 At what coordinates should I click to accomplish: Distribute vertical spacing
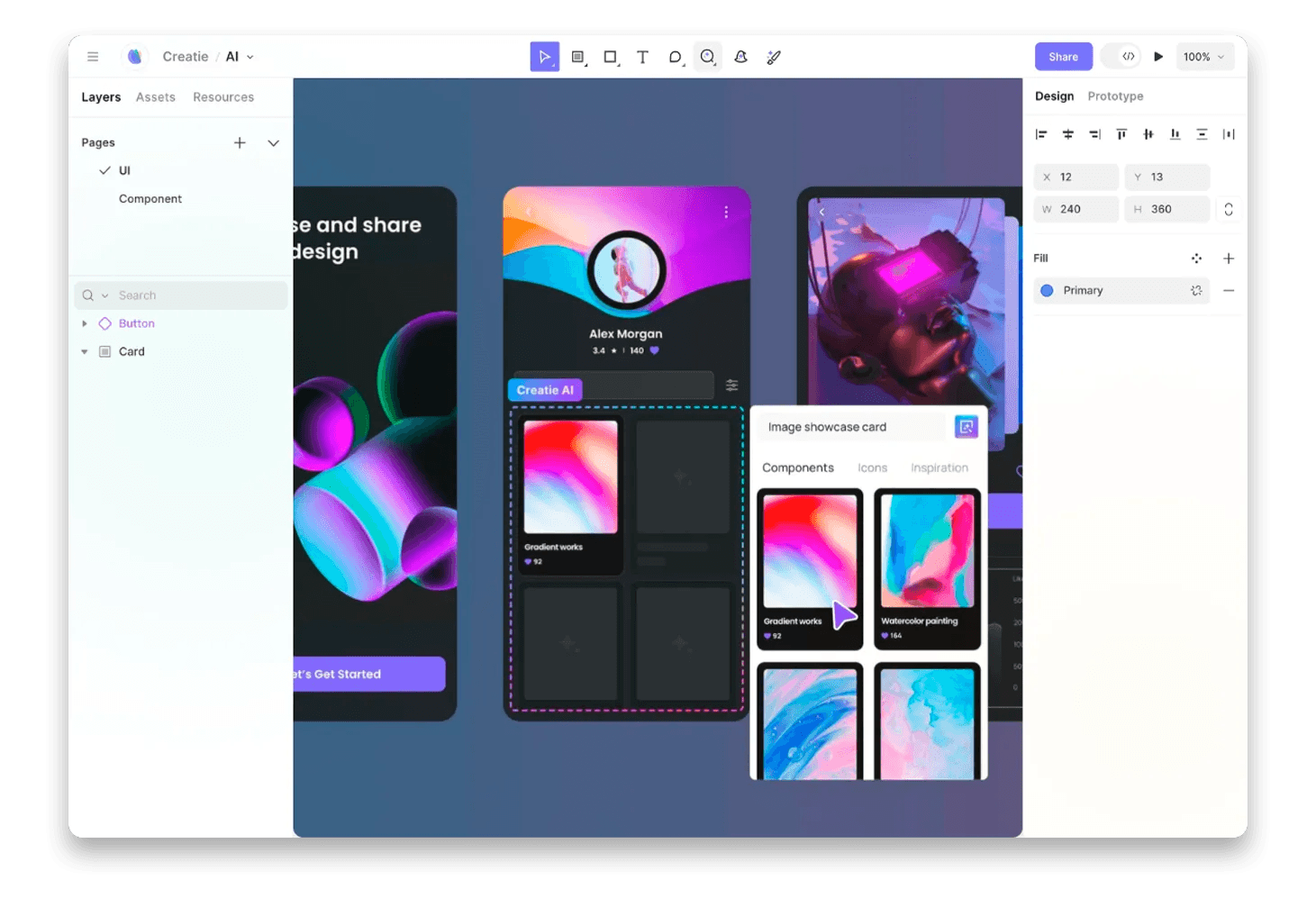(x=1202, y=134)
